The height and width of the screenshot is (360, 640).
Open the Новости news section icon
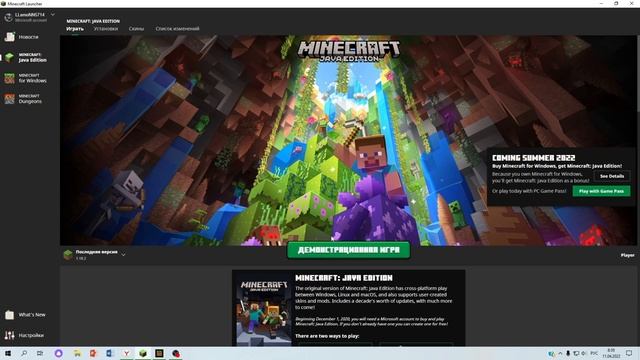9,37
